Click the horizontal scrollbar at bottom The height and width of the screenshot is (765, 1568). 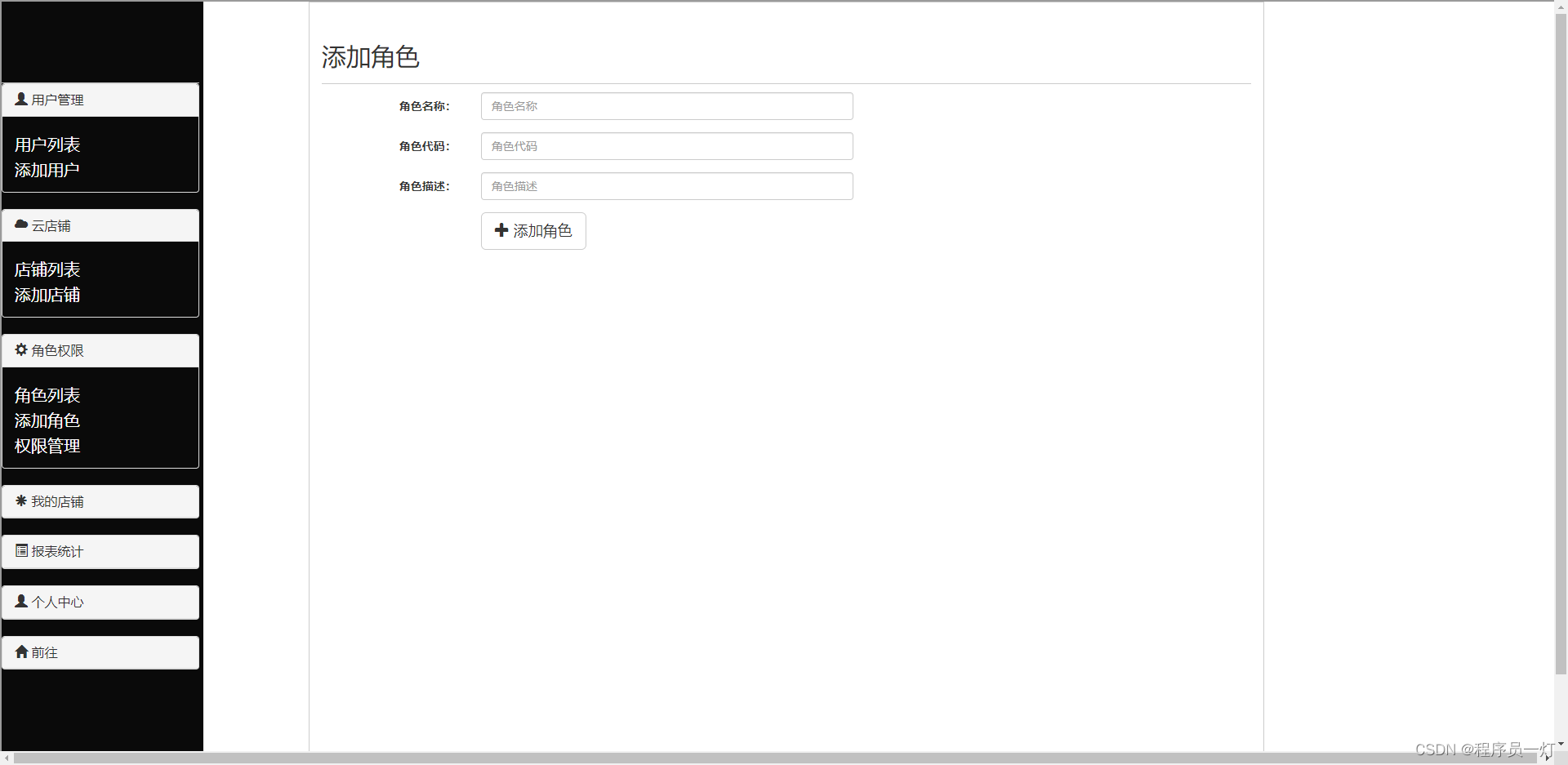(x=776, y=758)
